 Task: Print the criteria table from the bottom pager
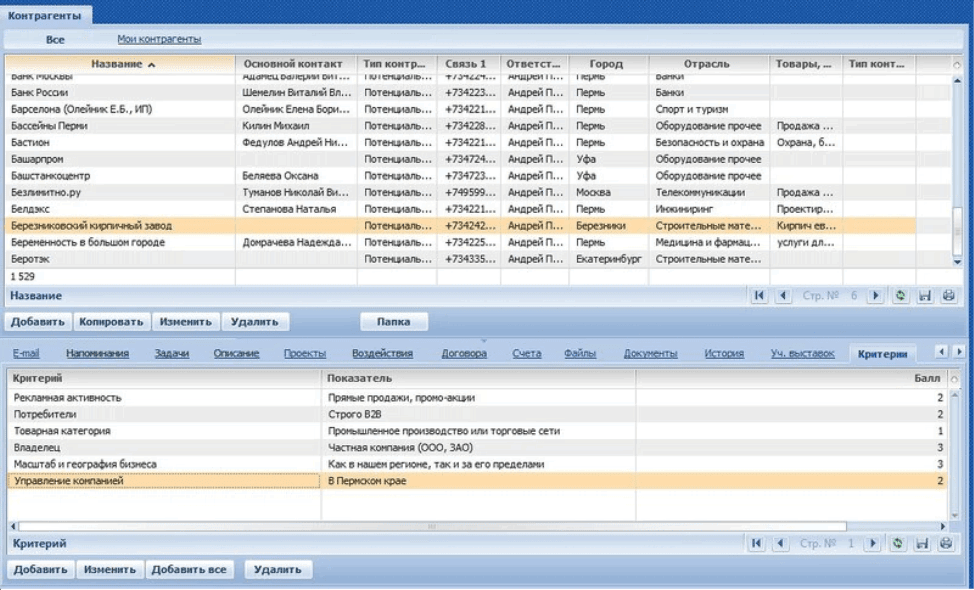pos(946,543)
